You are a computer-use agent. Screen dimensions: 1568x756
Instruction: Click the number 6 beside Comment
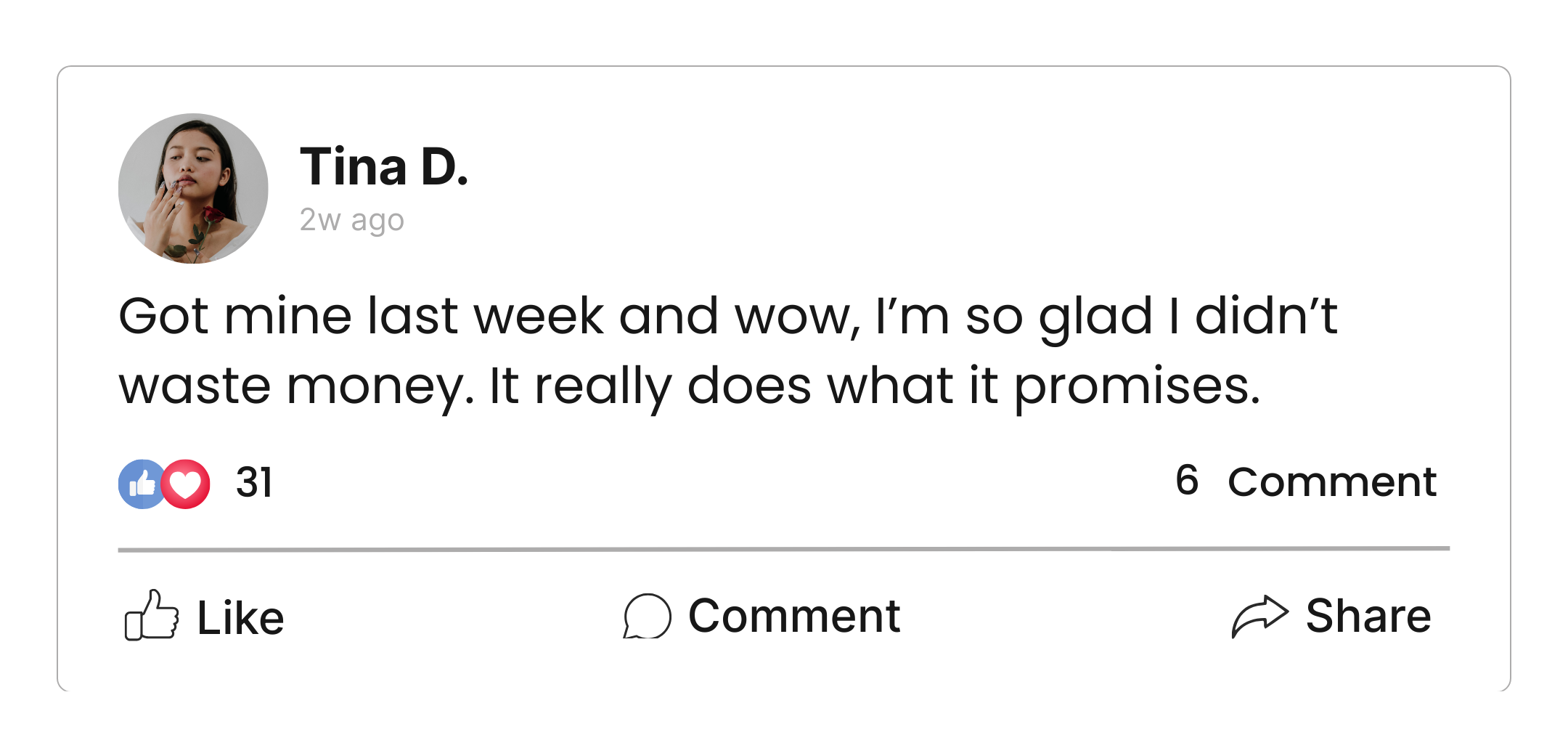pyautogui.click(x=1187, y=481)
